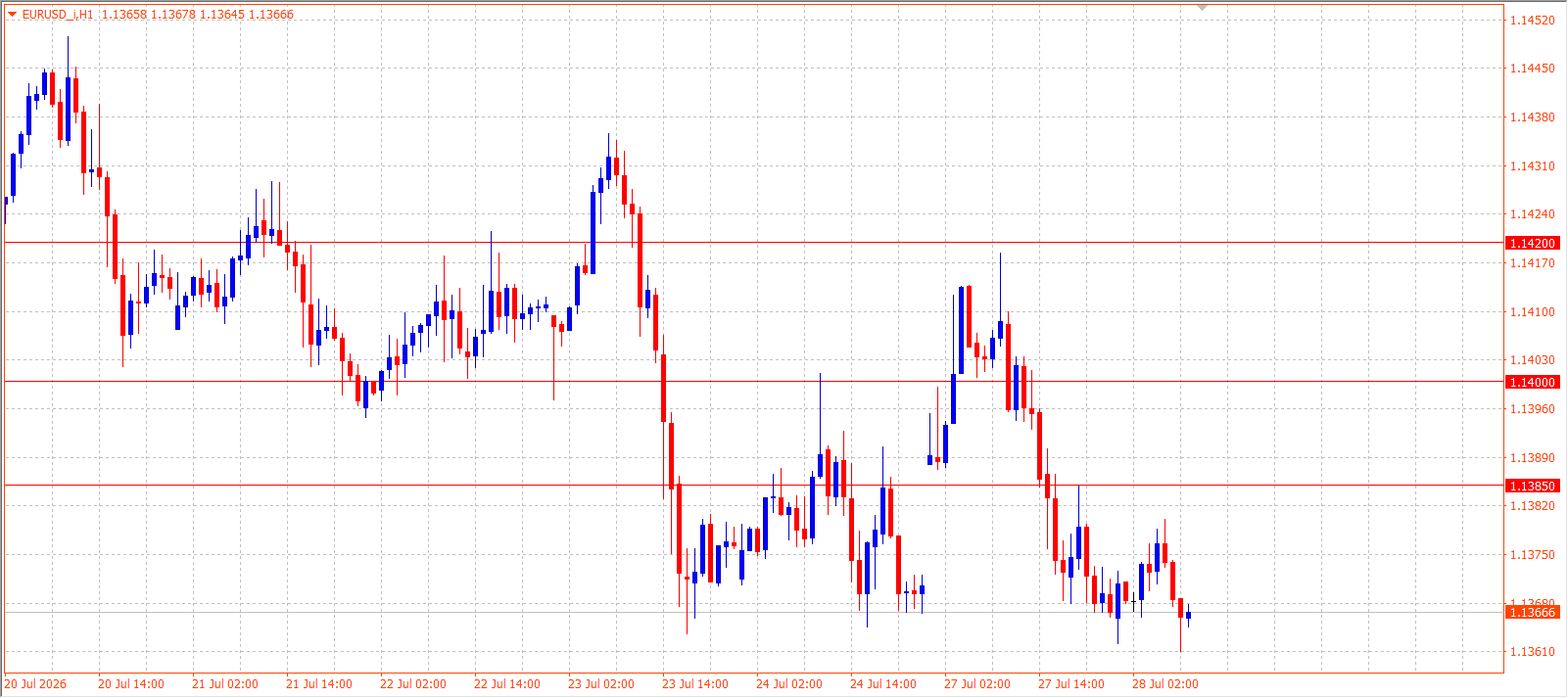Click the 1.14100 price axis label
Viewport: 1568px width, 698px height.
pyautogui.click(x=1532, y=312)
